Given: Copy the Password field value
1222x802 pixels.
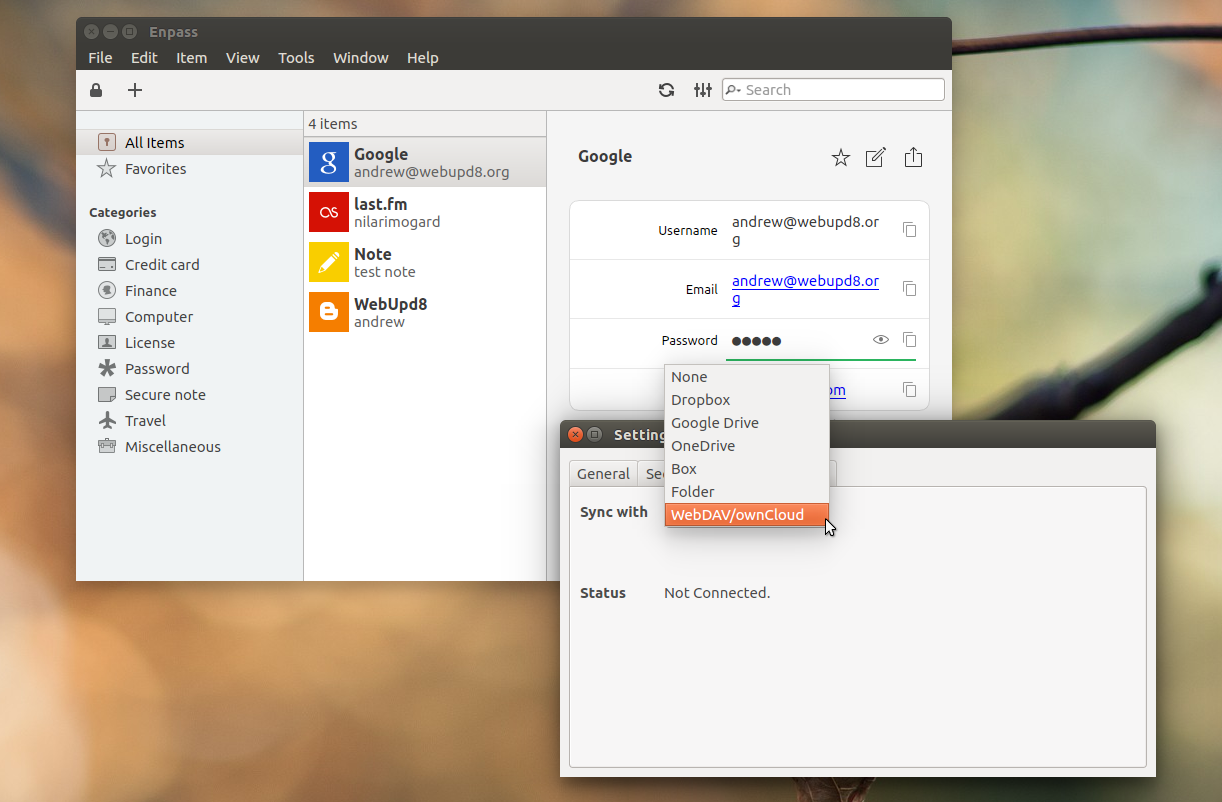Looking at the screenshot, I should [909, 340].
